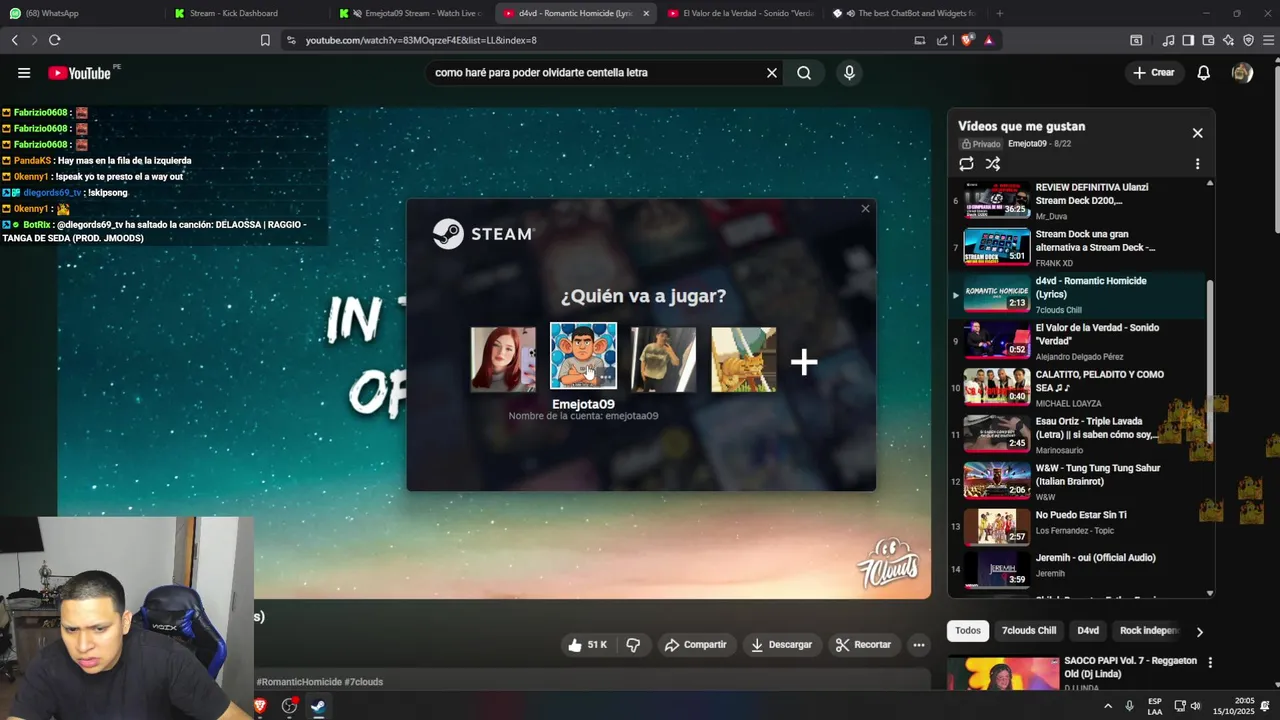Image resolution: width=1280 pixels, height=720 pixels.
Task: Open options for SAOCO PAPI Vol. 7 video
Action: (x=1210, y=662)
